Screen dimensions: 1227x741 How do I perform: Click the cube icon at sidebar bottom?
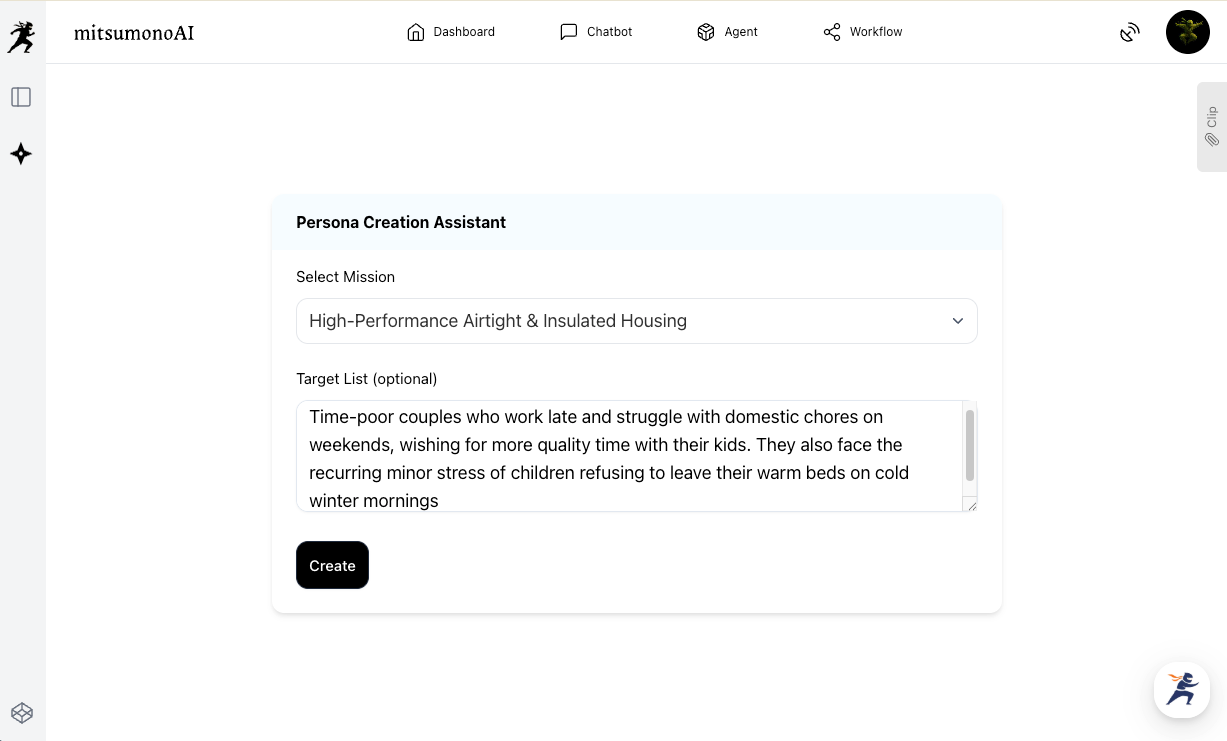pyautogui.click(x=22, y=713)
